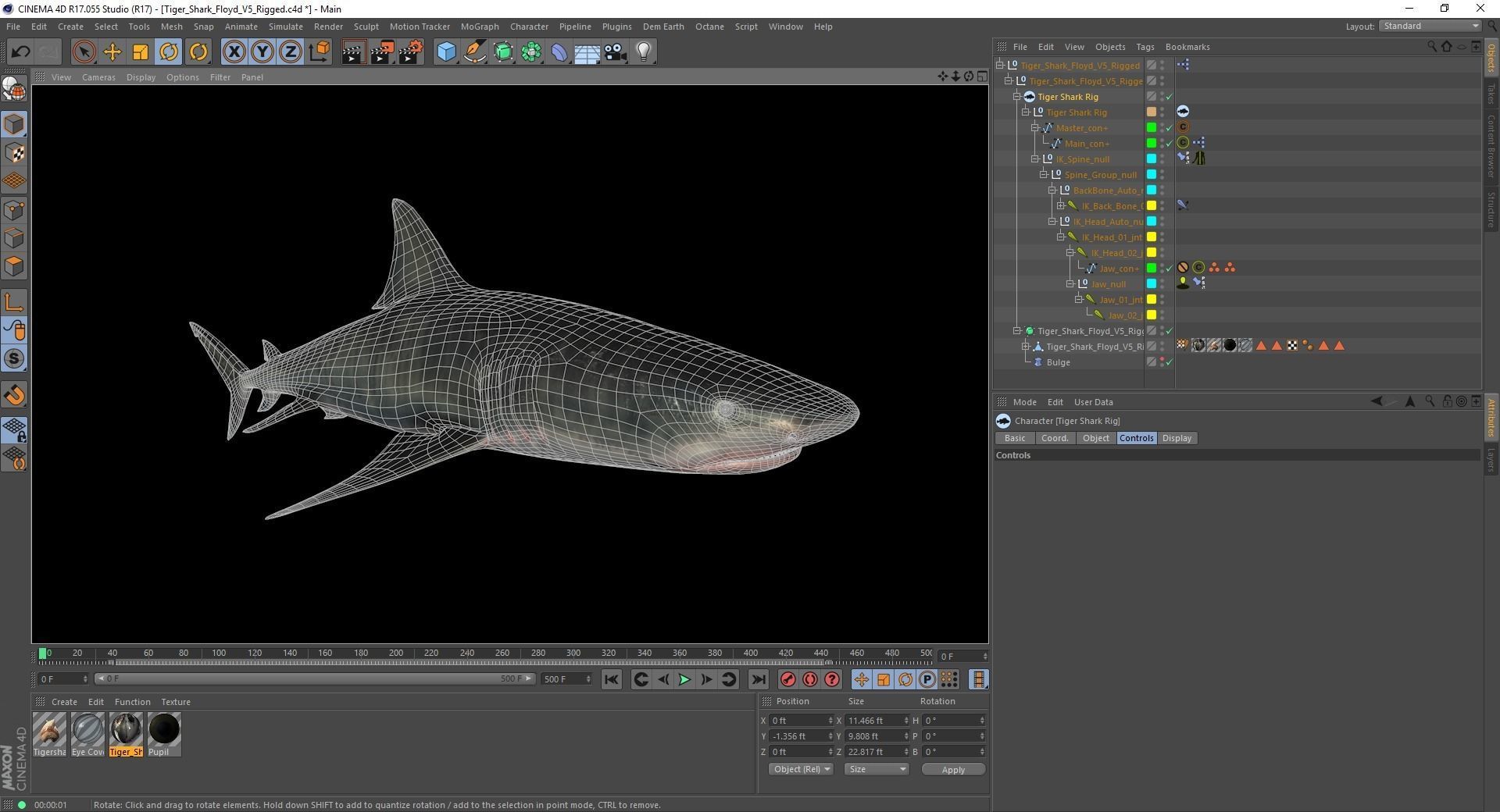
Task: Click Jaw_01_jnt yellow layer color swatch
Action: (x=1151, y=300)
